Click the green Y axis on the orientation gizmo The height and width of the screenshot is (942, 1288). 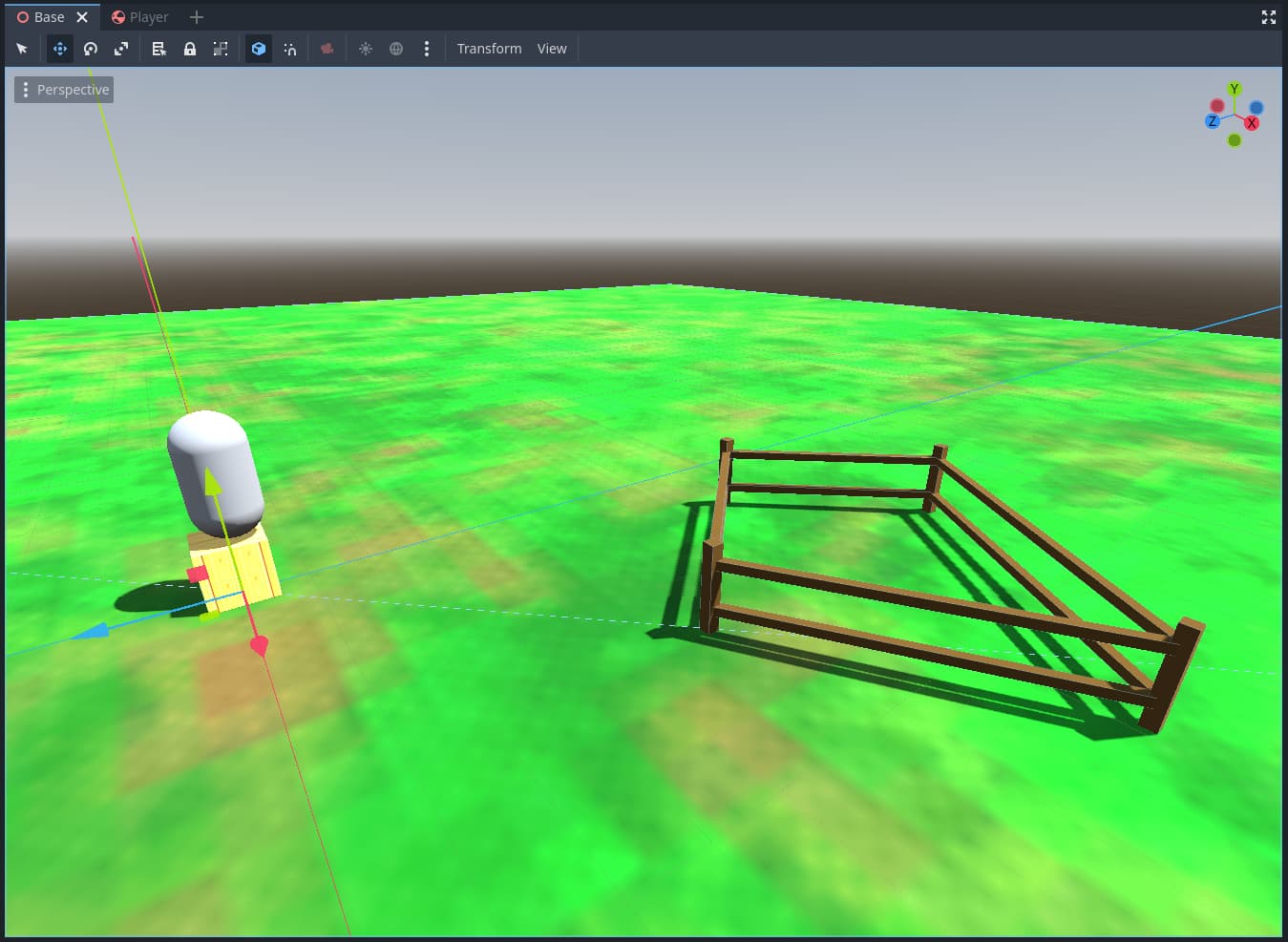[1235, 89]
